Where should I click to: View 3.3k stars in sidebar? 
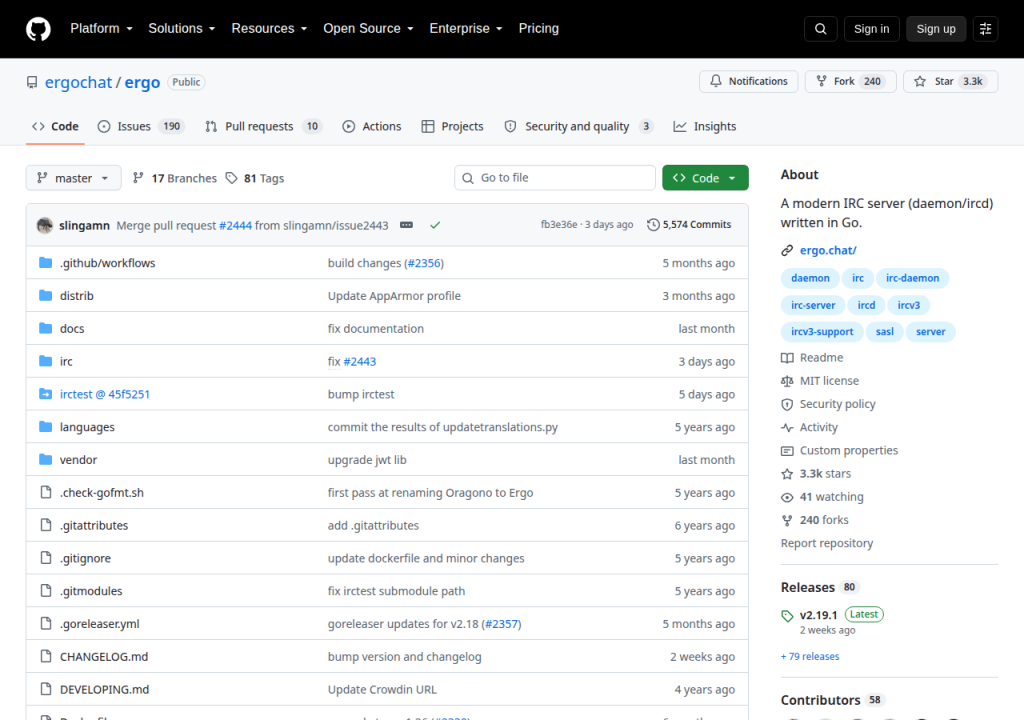pos(816,474)
